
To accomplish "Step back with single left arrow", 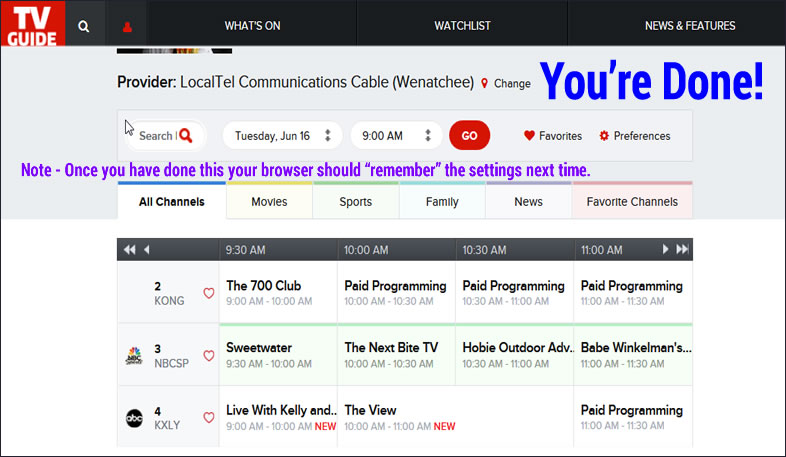I will [146, 250].
